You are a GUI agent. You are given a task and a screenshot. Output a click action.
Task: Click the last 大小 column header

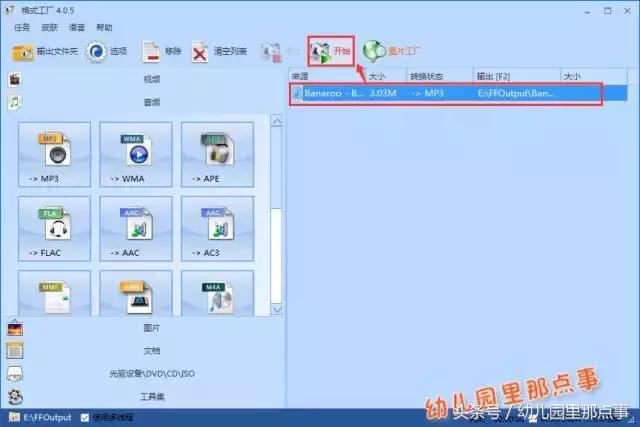click(x=594, y=76)
